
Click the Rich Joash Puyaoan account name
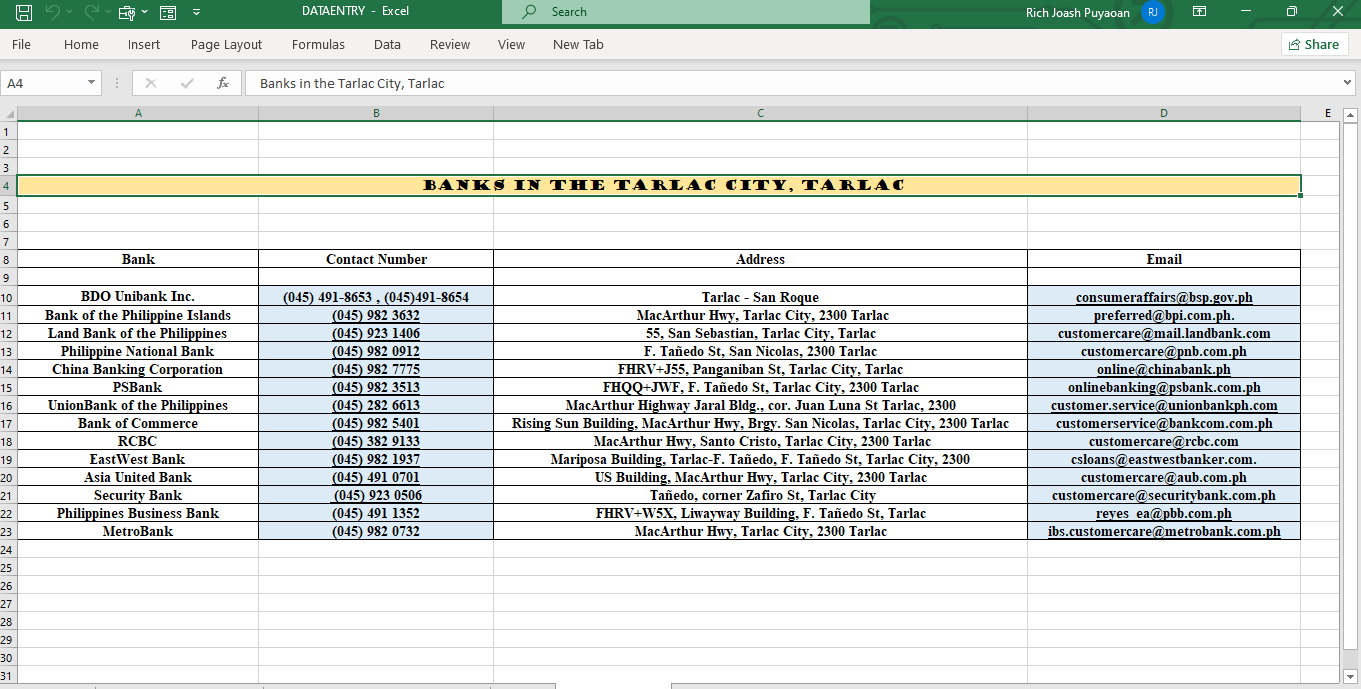tap(1079, 12)
